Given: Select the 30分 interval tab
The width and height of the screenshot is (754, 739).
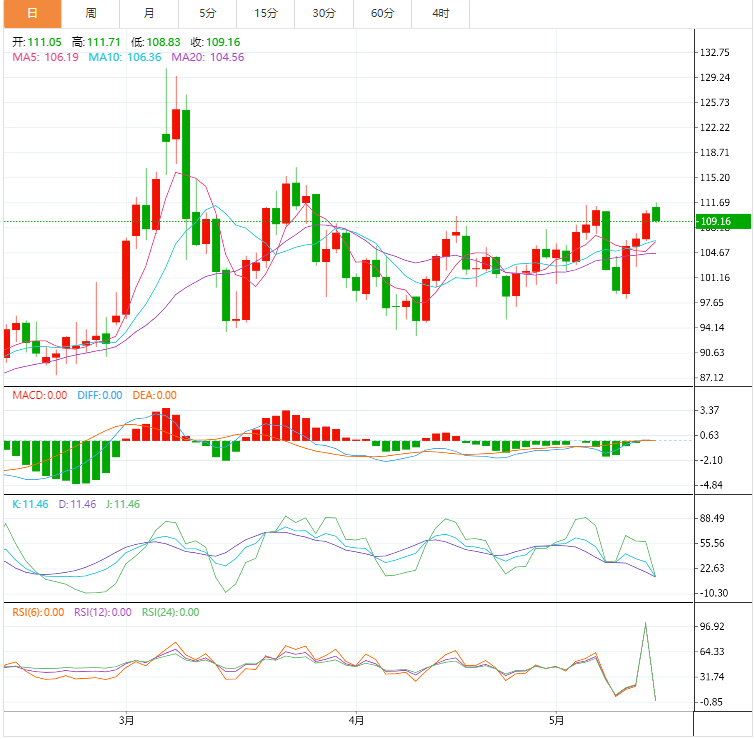Looking at the screenshot, I should click(323, 13).
